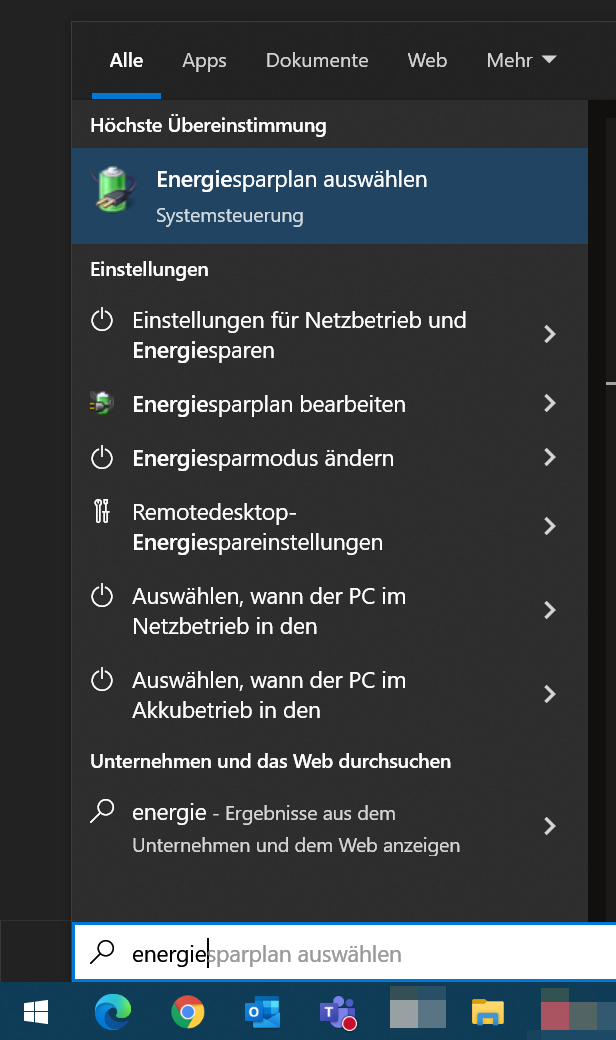This screenshot has width=616, height=1040.
Task: Click the Remotedesktop-Energiespareinstellungen tools icon
Action: coord(102,513)
